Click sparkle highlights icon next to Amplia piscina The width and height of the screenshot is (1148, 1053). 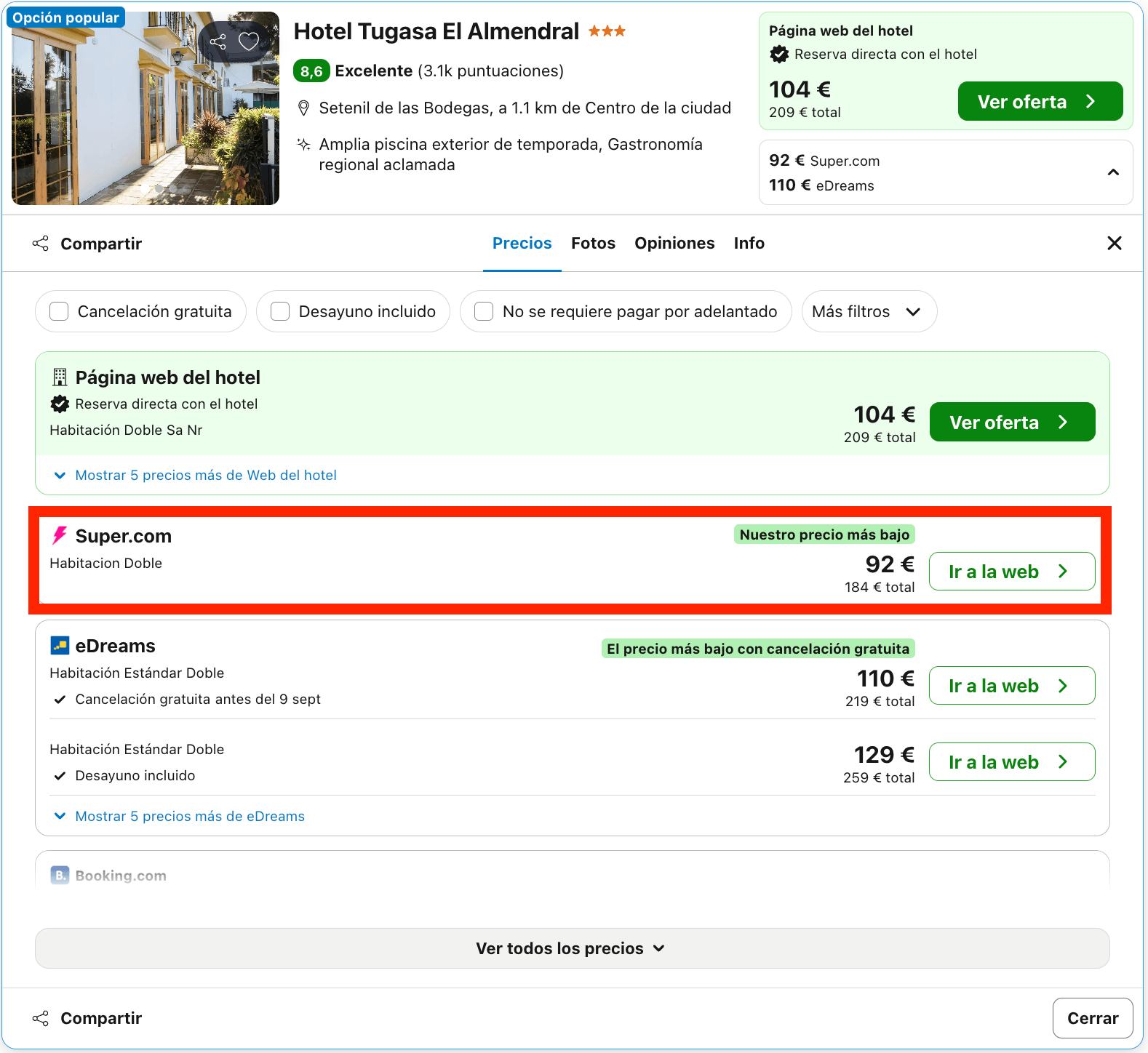coord(303,144)
